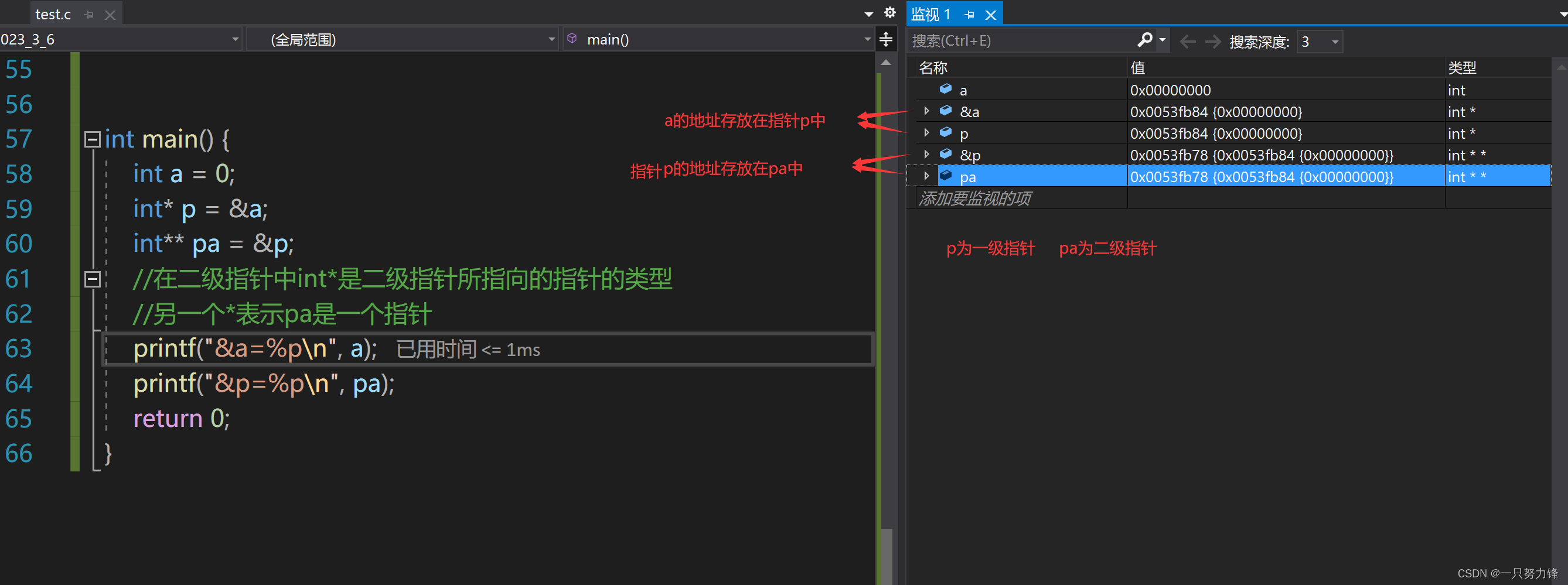
Task: Click the split editor icon
Action: (x=885, y=40)
